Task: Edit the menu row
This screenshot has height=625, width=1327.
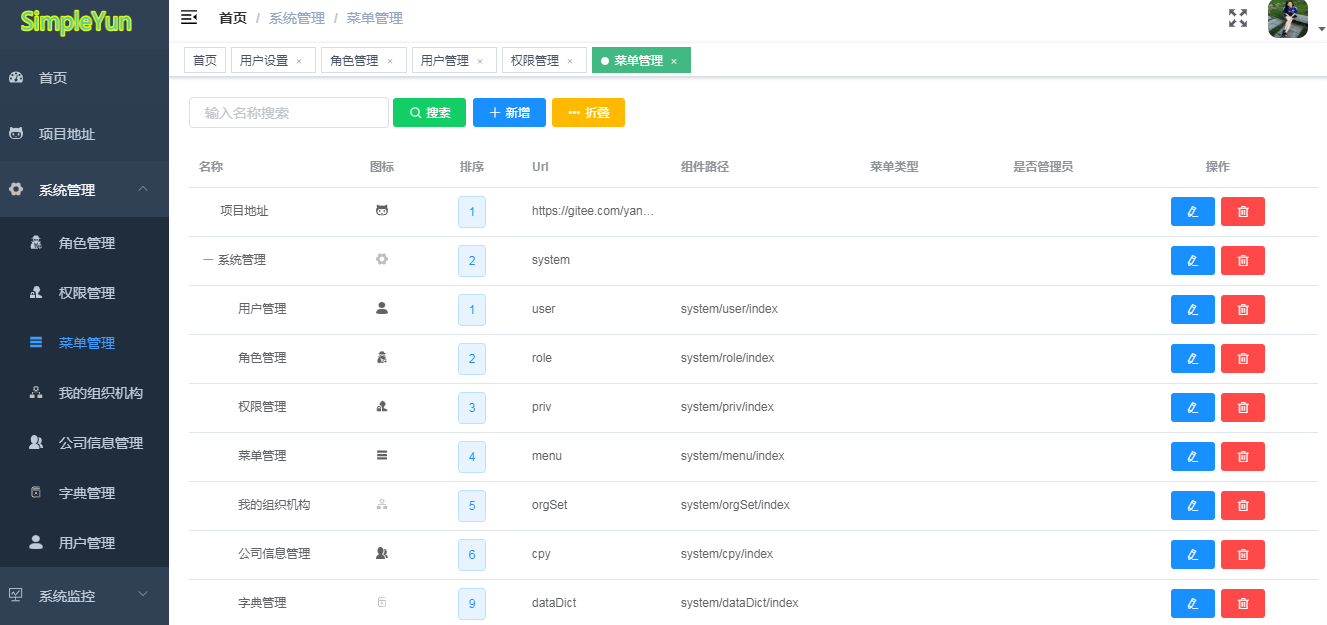Action: 1193,456
